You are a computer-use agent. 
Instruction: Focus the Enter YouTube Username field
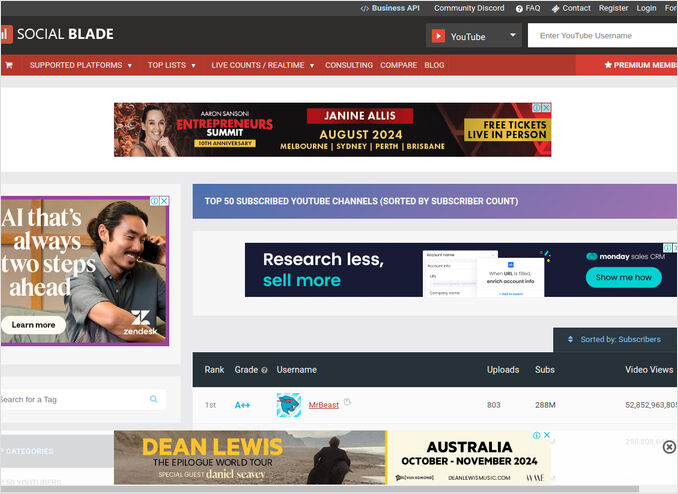tap(604, 36)
